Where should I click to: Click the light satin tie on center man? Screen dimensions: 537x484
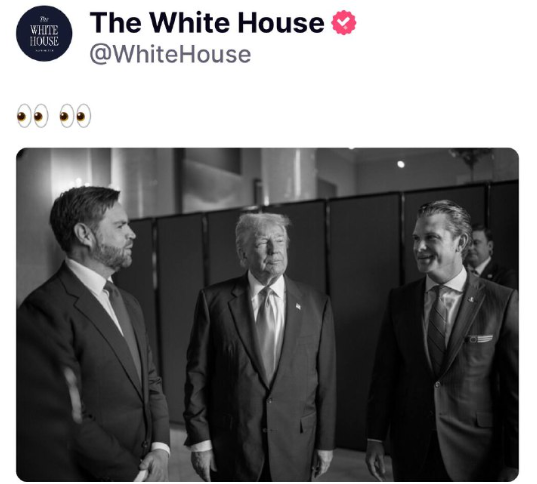(x=267, y=334)
